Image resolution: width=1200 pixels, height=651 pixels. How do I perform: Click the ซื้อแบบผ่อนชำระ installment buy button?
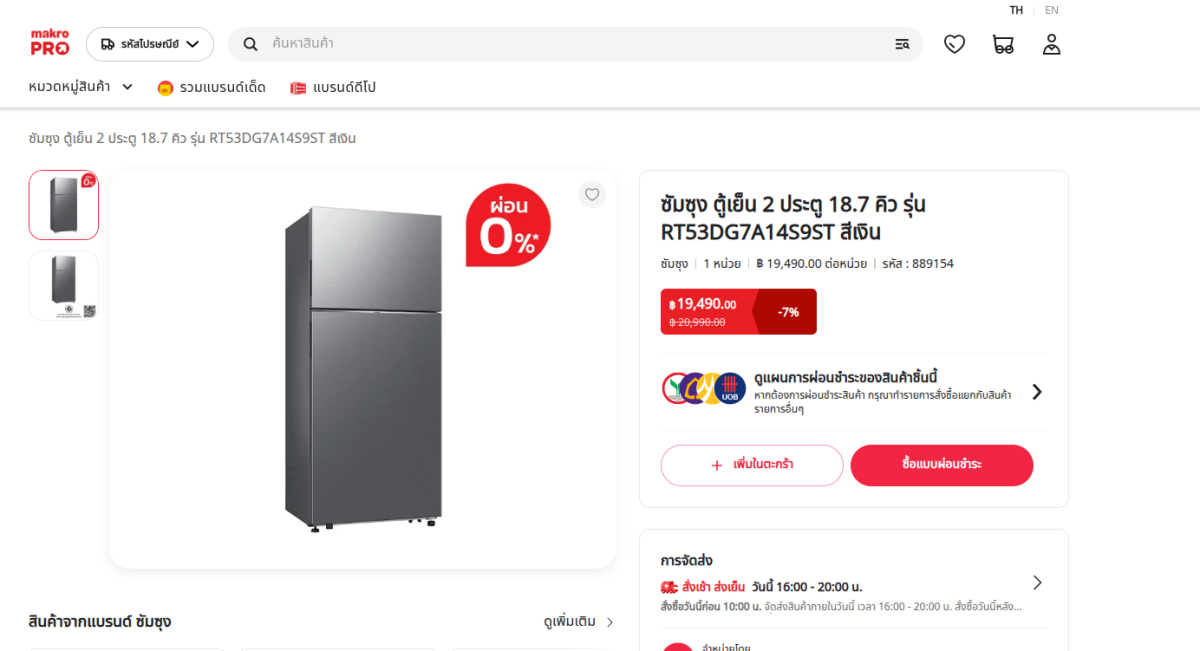[x=942, y=465]
